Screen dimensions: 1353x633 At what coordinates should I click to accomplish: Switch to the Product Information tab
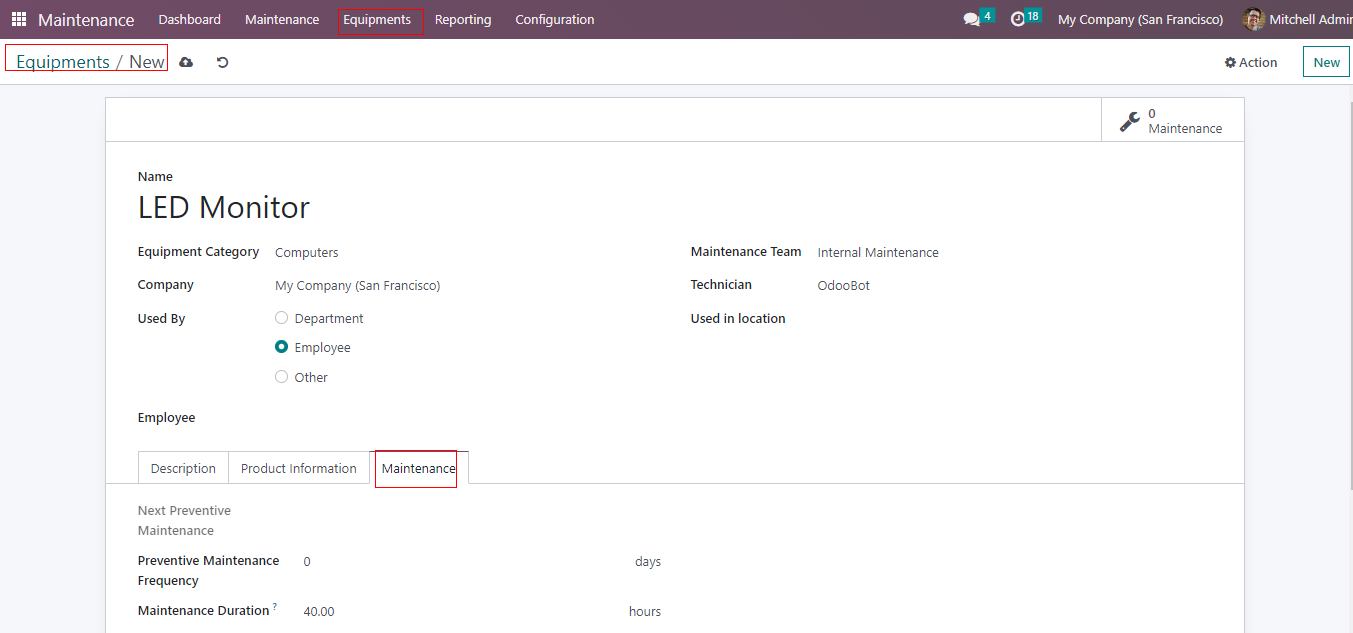(x=298, y=468)
